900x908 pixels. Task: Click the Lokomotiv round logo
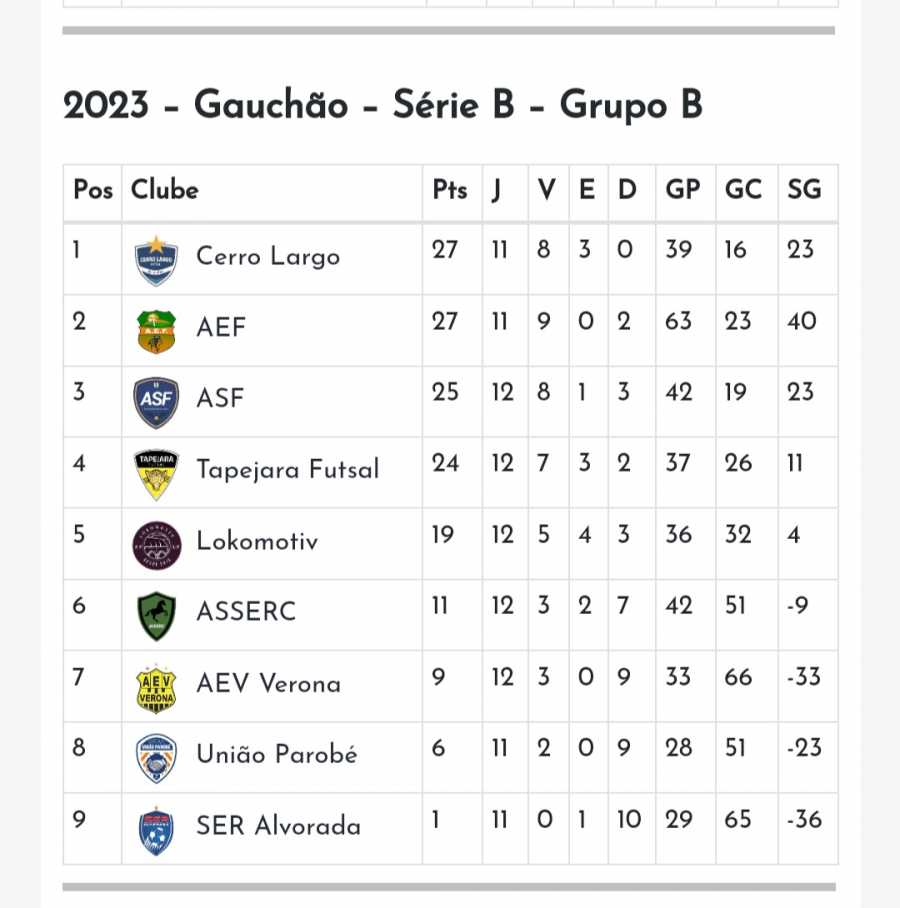click(156, 545)
